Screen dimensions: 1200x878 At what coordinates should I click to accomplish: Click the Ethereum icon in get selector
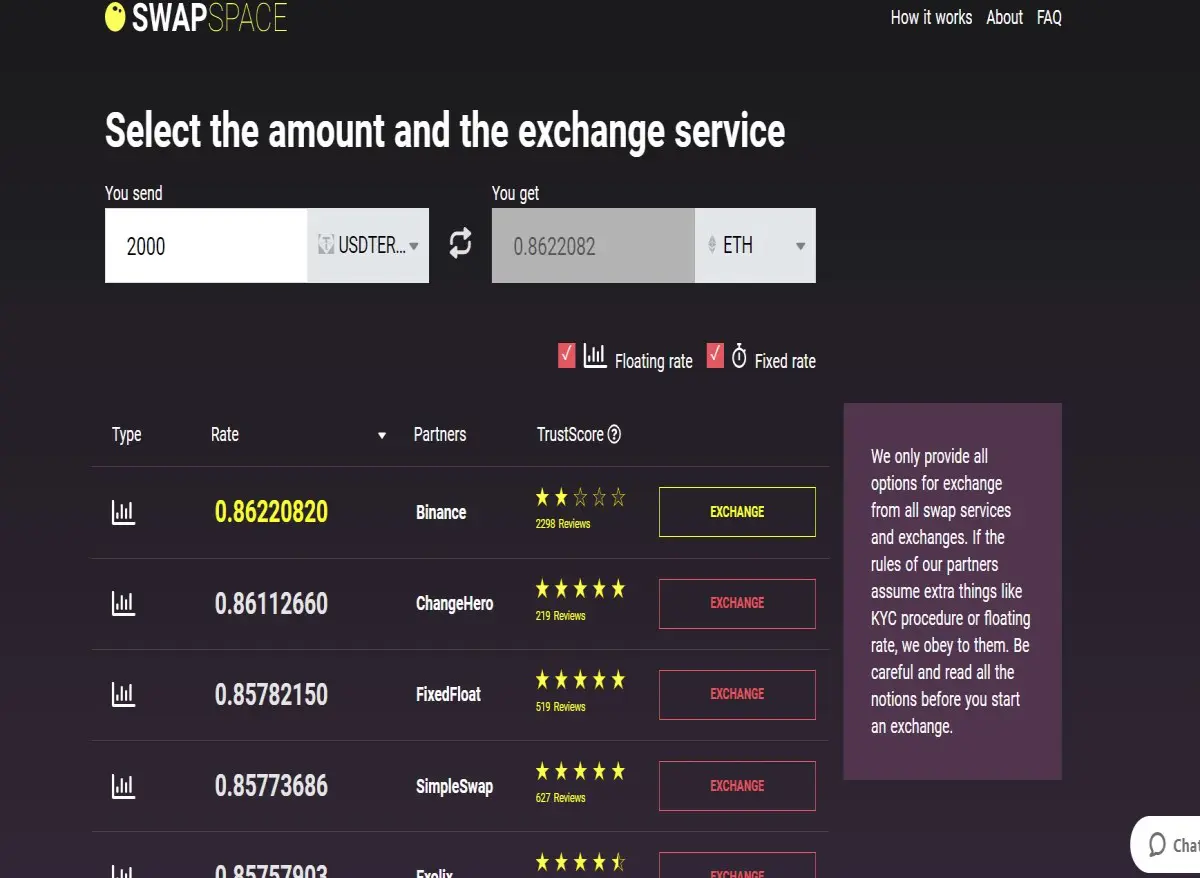[x=712, y=245]
